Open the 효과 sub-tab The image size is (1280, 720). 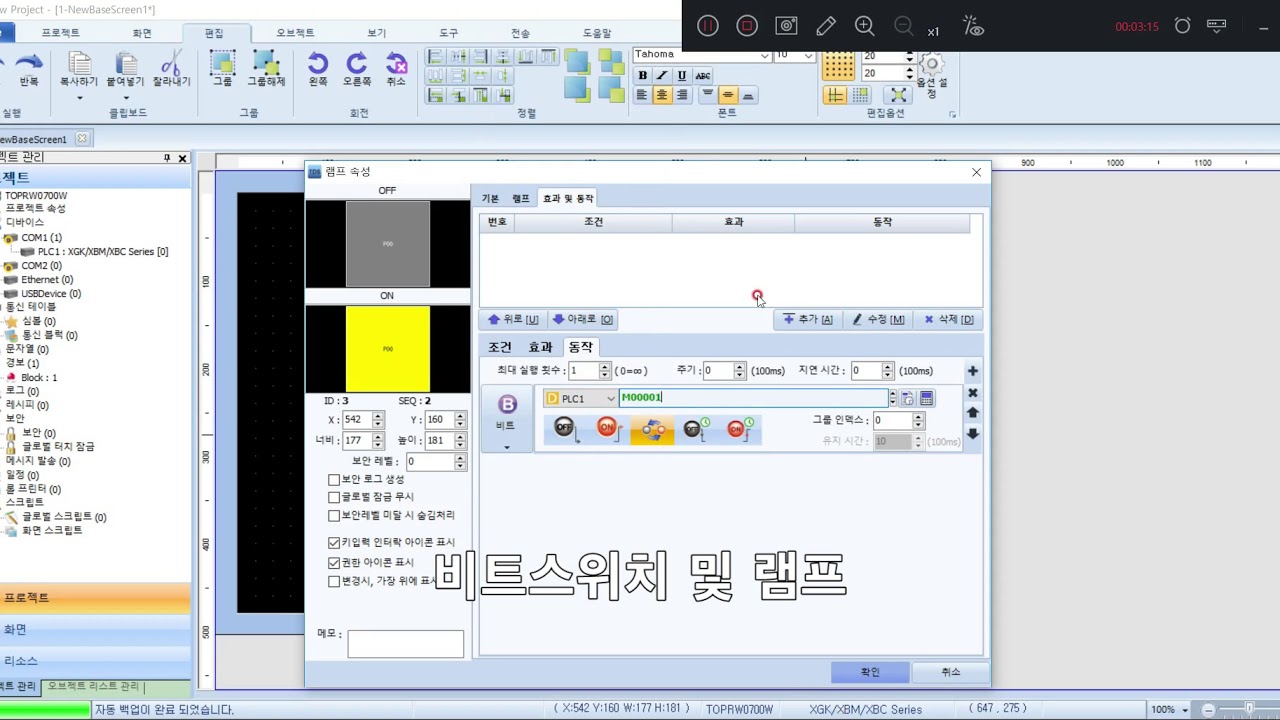coord(540,347)
